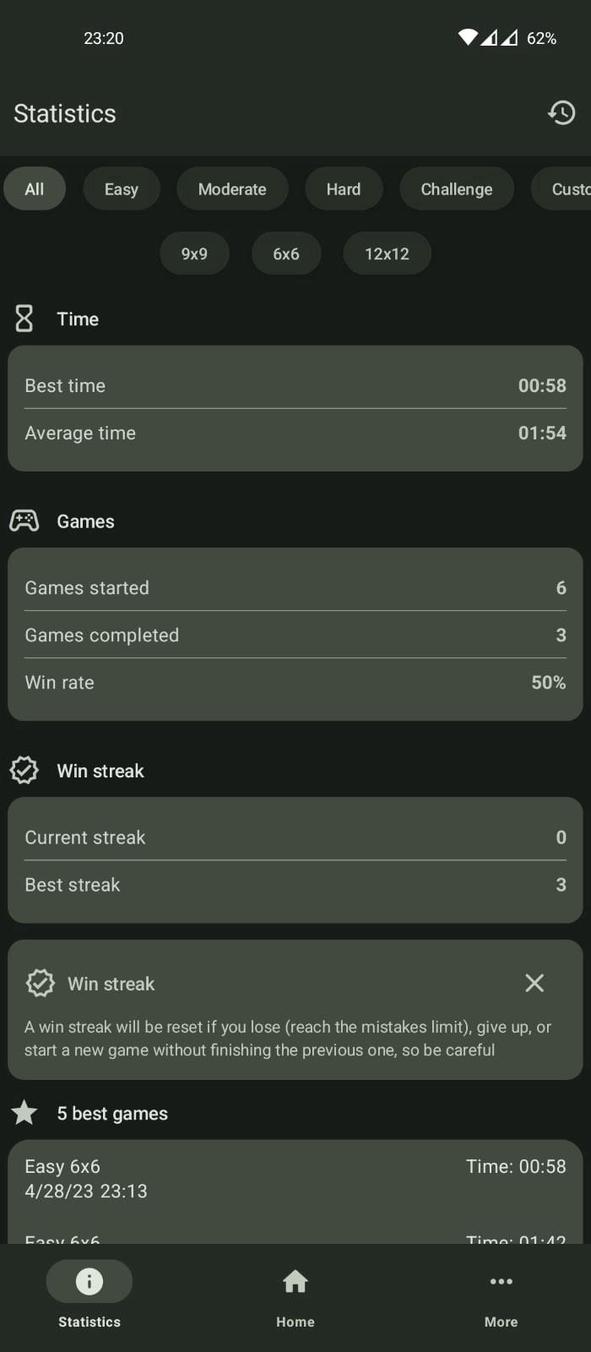
Task: Choose the Moderate difficulty chip
Action: pos(232,189)
